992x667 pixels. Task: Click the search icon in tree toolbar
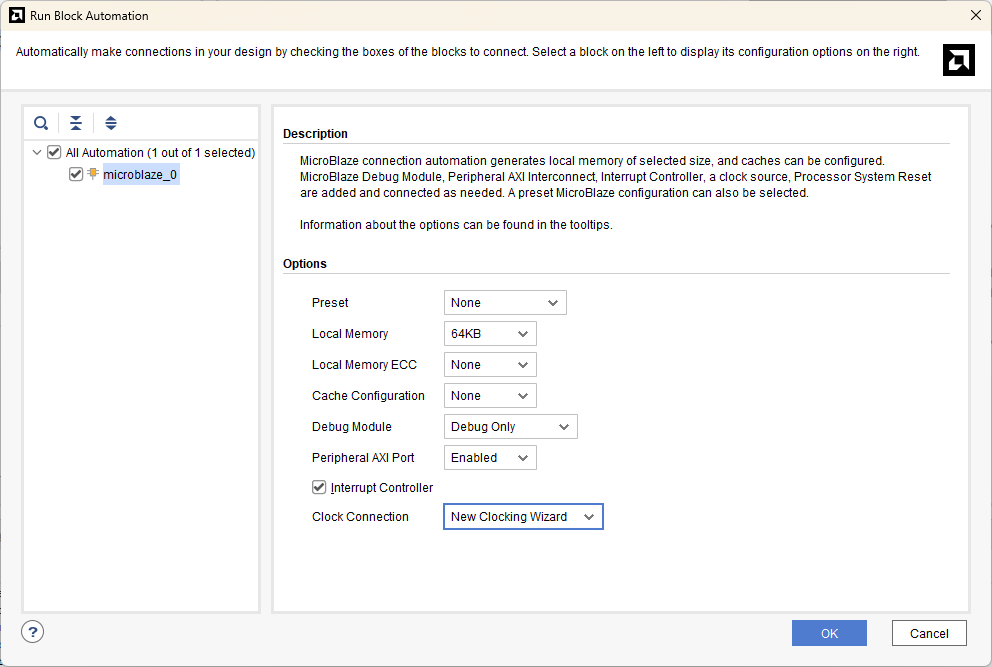(x=41, y=123)
